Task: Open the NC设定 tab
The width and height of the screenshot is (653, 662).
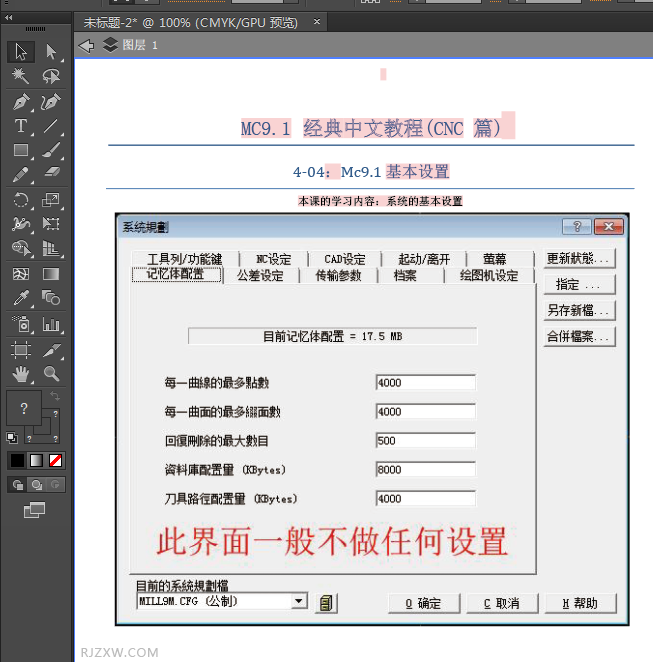Action: click(x=274, y=259)
